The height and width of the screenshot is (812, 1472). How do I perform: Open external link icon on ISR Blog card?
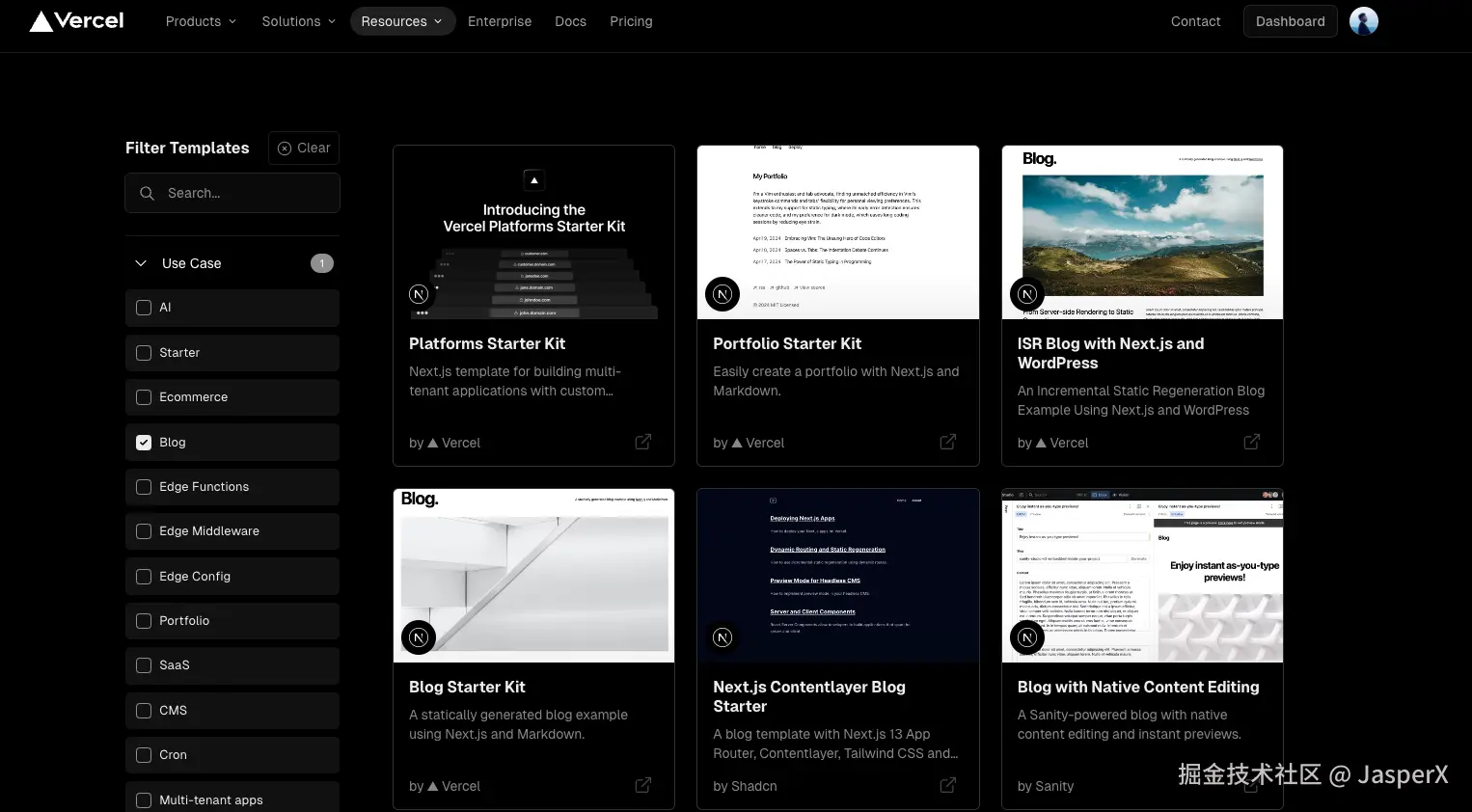click(1252, 442)
